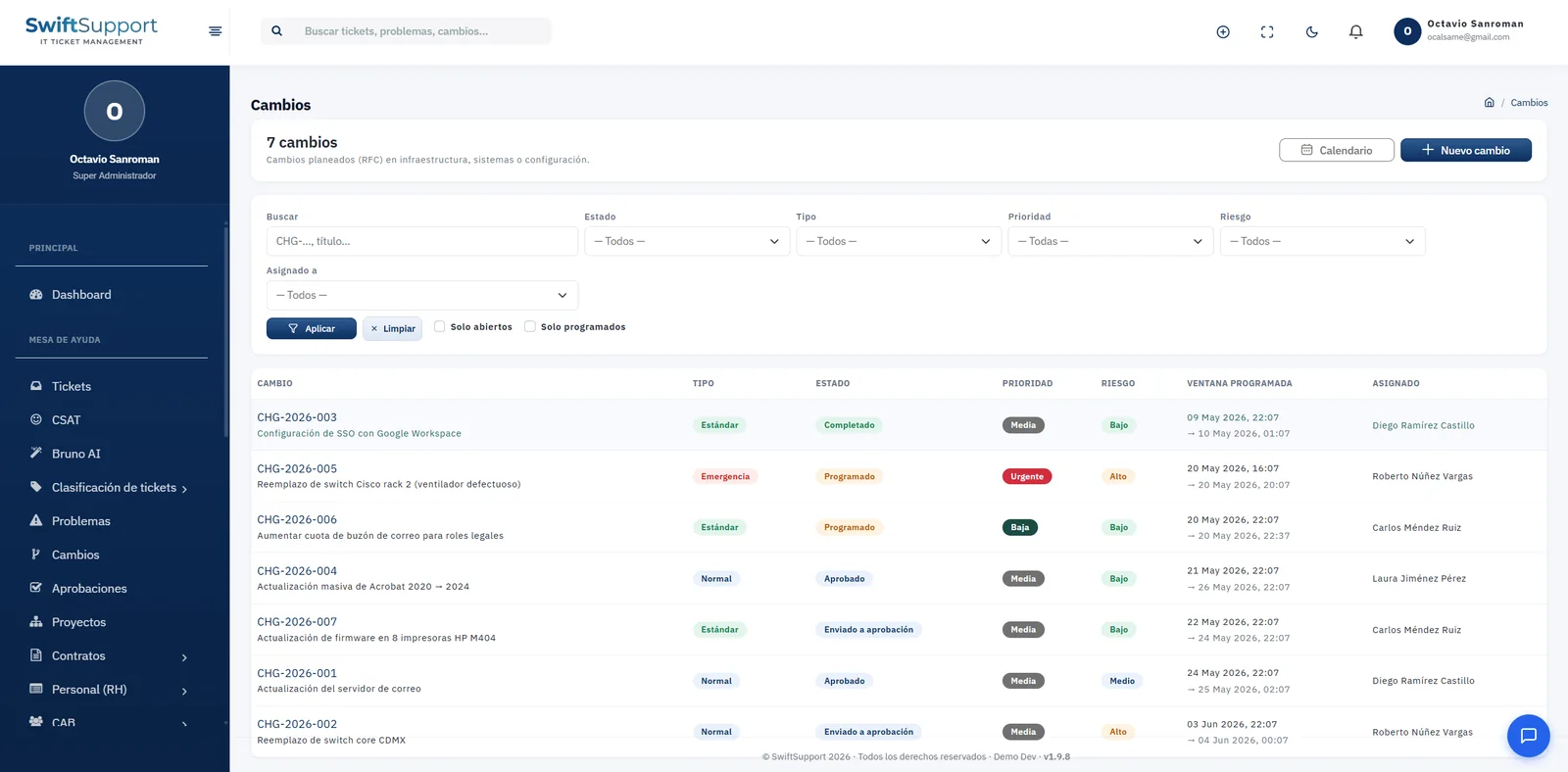This screenshot has height=772, width=1568.
Task: Click the user avatar in header
Action: pyautogui.click(x=1407, y=31)
